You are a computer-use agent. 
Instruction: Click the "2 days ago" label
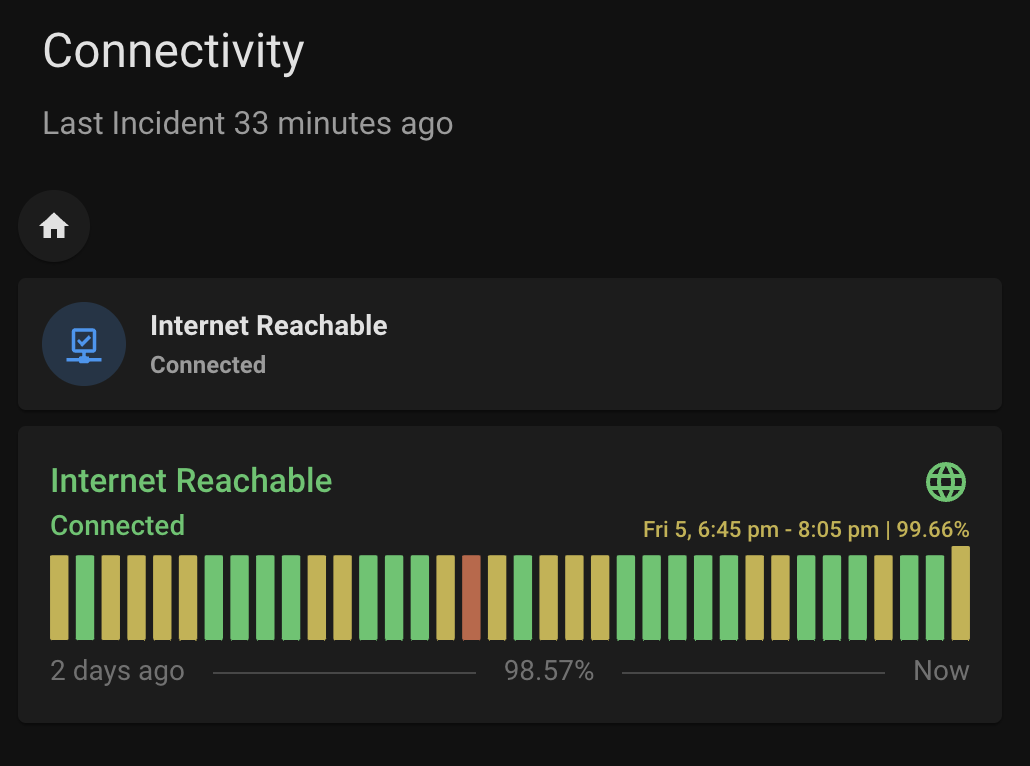[x=117, y=671]
